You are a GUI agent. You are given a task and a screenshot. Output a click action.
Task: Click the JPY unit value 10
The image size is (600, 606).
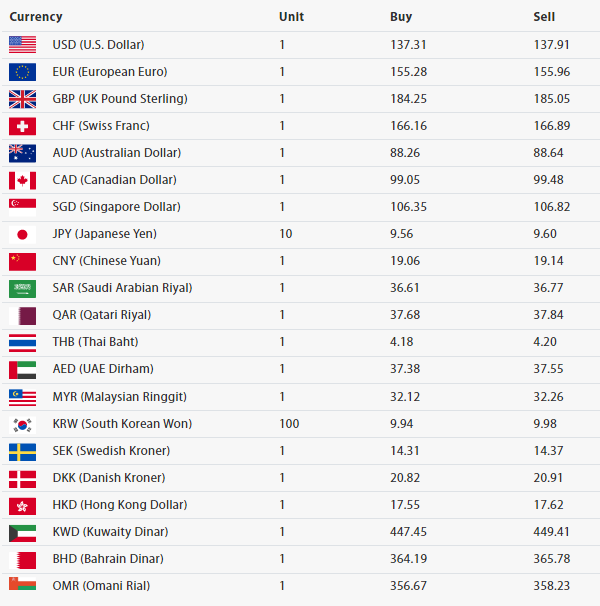(286, 234)
